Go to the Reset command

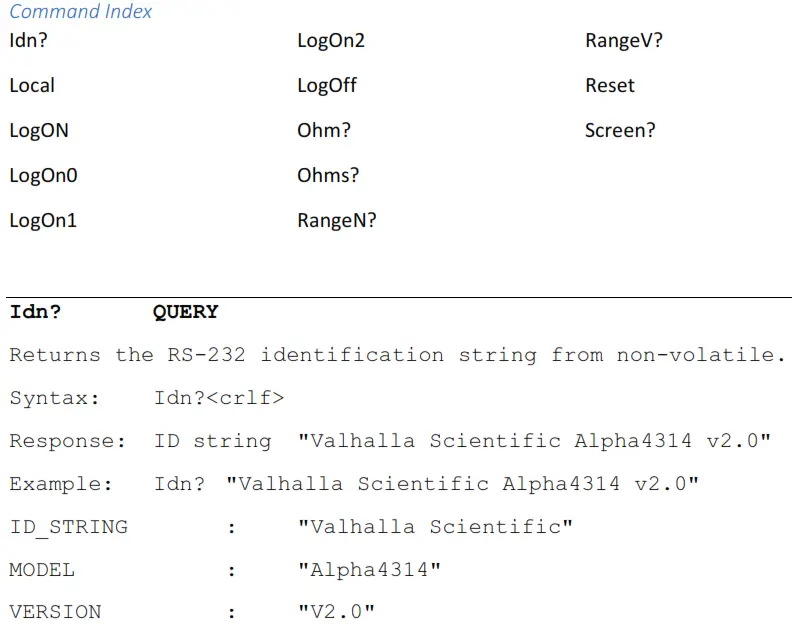(x=610, y=86)
